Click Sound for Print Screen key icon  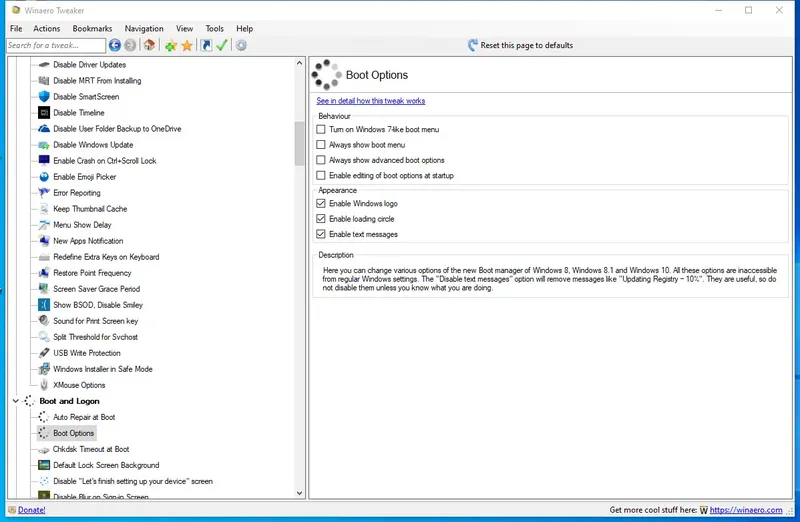tap(44, 321)
